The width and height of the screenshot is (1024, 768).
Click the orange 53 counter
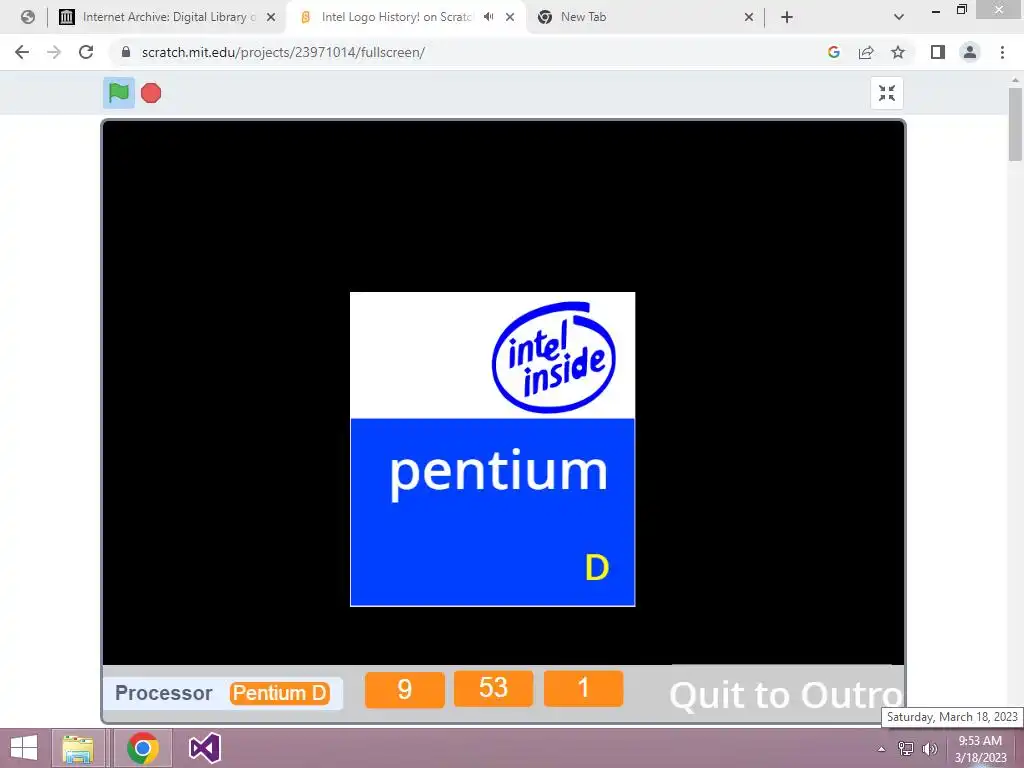click(493, 688)
